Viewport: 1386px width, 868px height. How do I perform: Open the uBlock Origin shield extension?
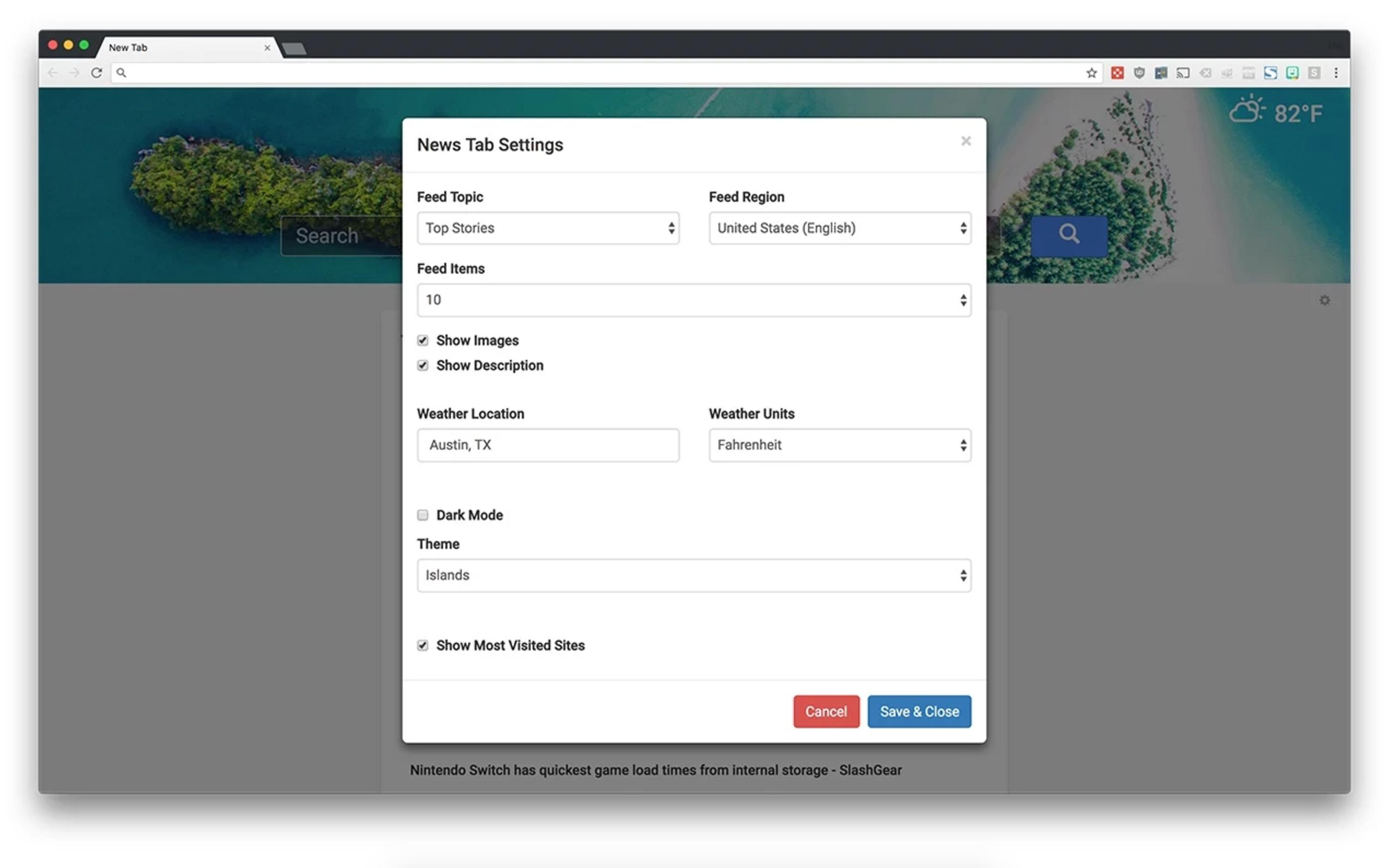pyautogui.click(x=1139, y=73)
